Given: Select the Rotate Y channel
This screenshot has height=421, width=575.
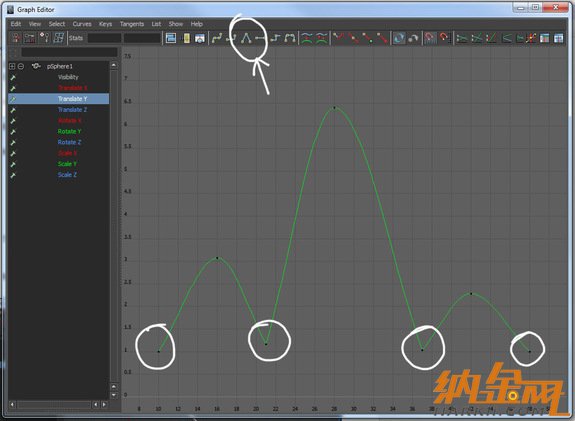Looking at the screenshot, I should 69,131.
